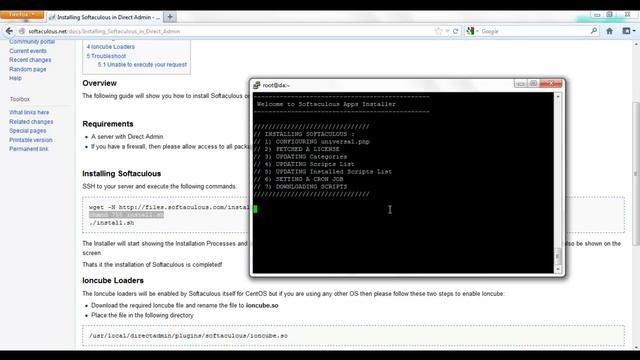Open the Firefox home page icon
Viewport: 640px width, 360px height.
click(609, 31)
